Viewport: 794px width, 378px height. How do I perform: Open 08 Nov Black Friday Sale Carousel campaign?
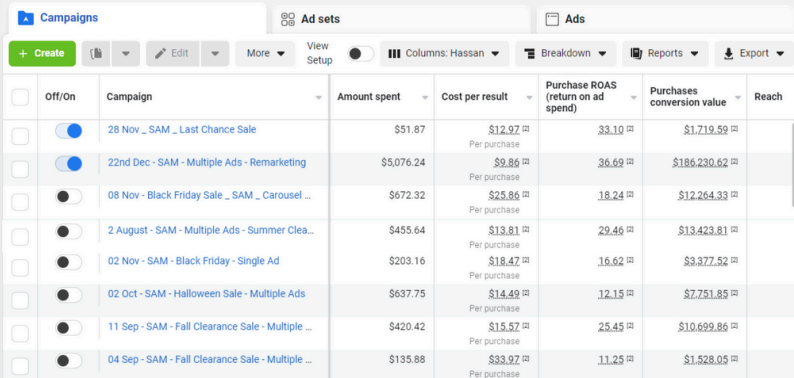(x=209, y=195)
